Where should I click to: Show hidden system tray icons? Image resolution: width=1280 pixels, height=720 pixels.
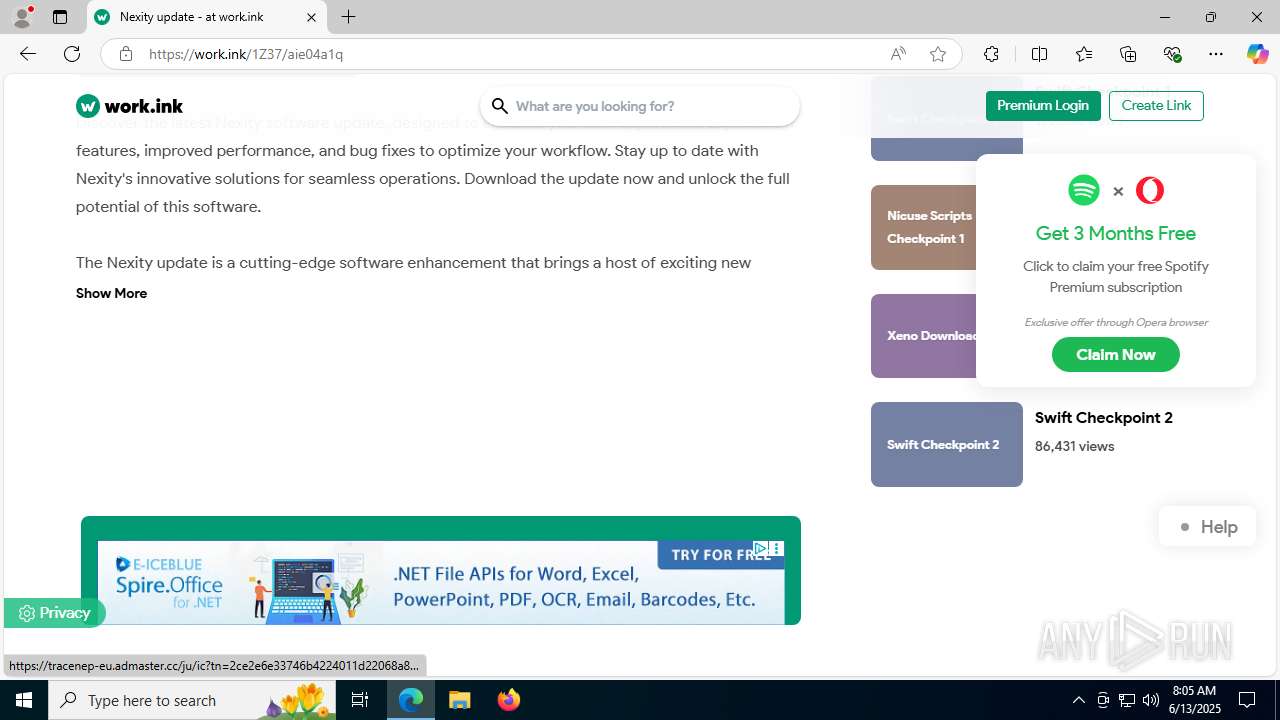click(1078, 700)
